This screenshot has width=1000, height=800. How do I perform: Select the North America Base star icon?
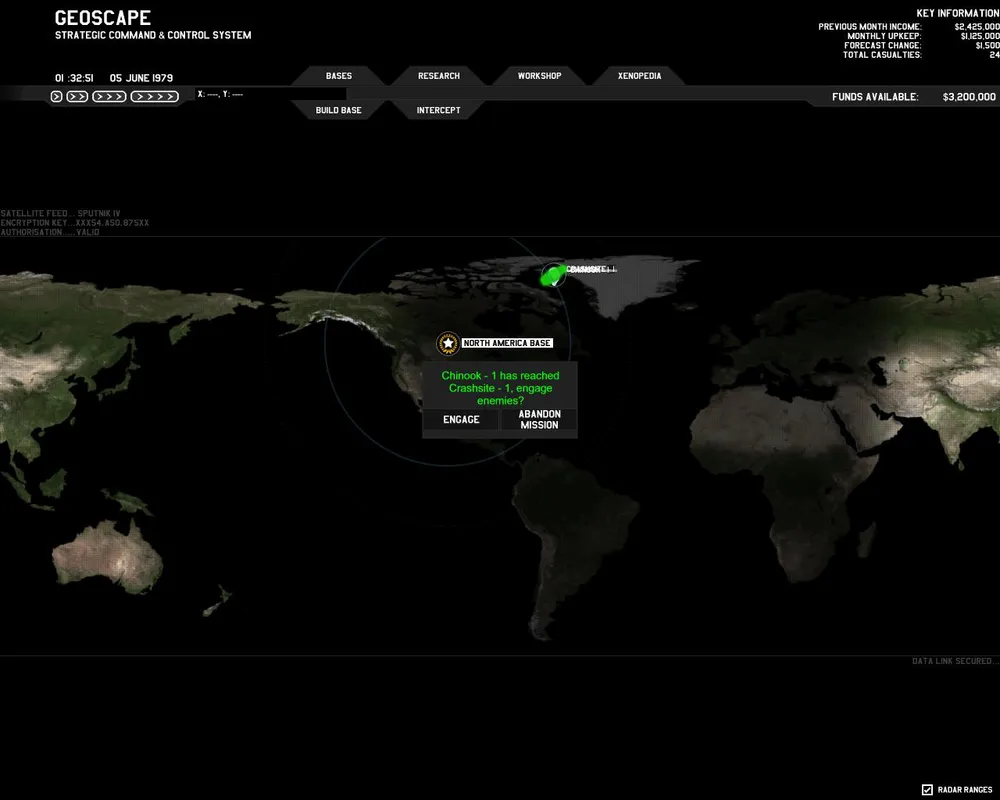coord(448,343)
